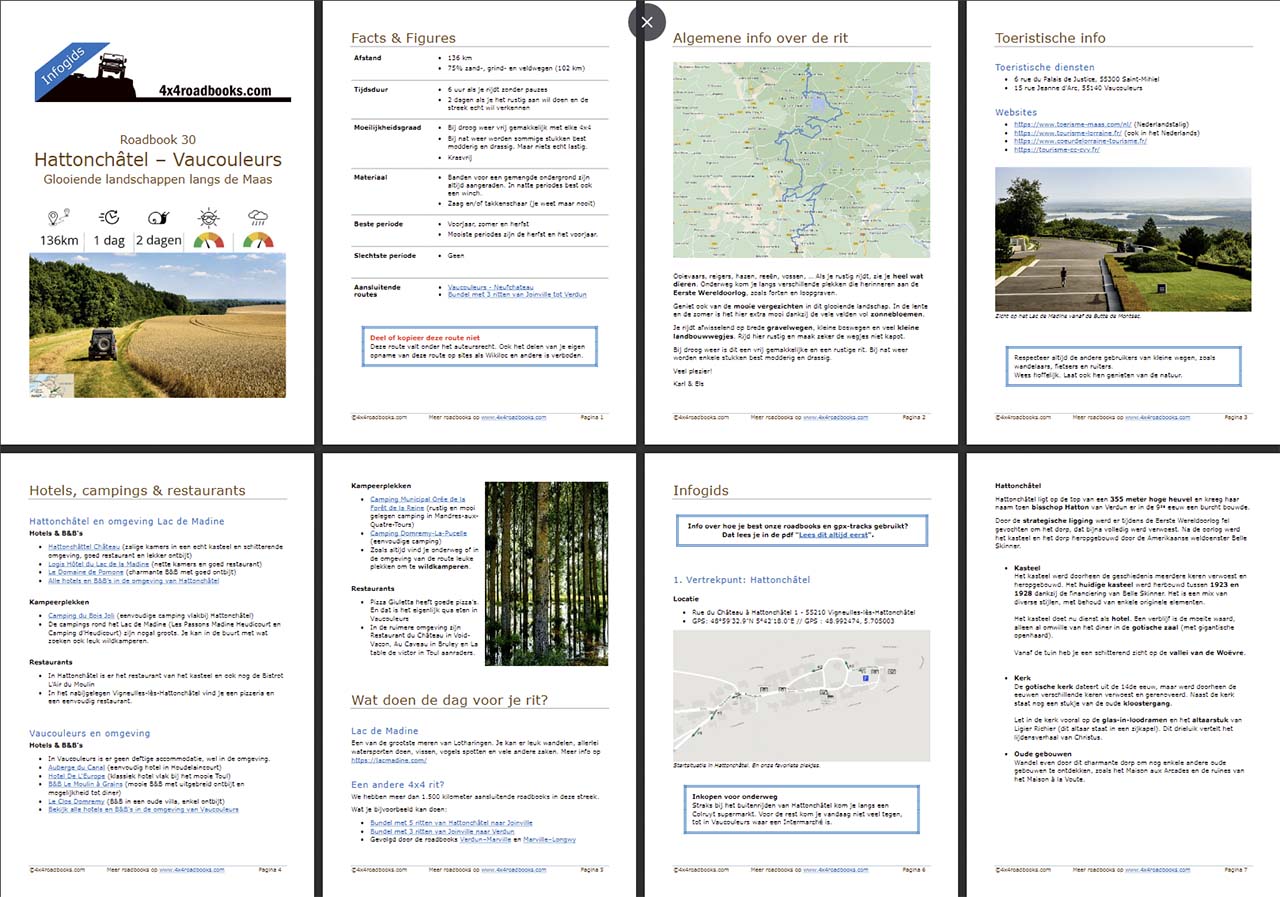Open the page 5 'Bundel met 3 ritten' Joinville–Verdun link
The width and height of the screenshot is (1280, 897).
click(x=441, y=832)
